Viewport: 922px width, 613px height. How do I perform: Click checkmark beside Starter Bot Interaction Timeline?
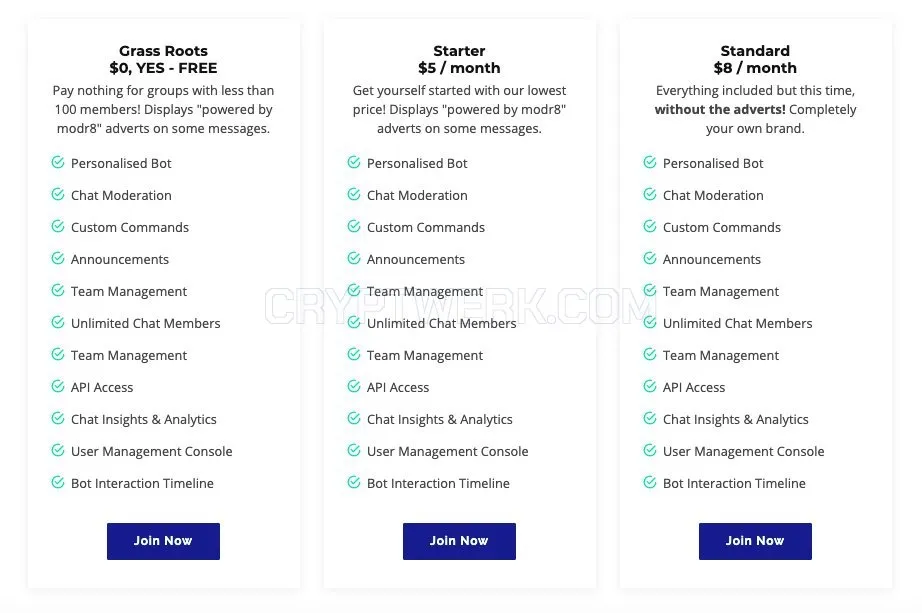[353, 482]
